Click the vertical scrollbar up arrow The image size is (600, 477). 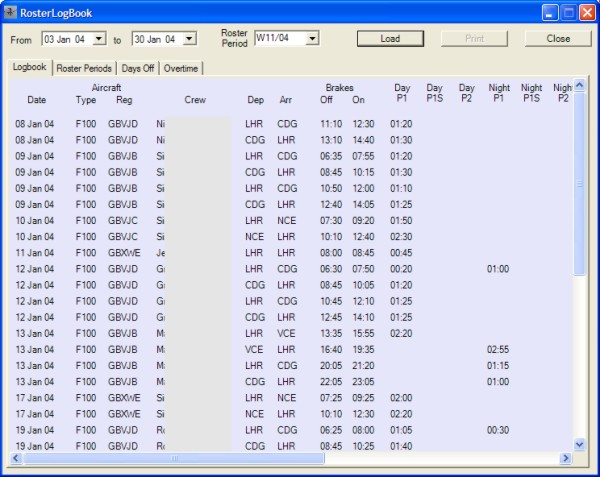pos(579,85)
